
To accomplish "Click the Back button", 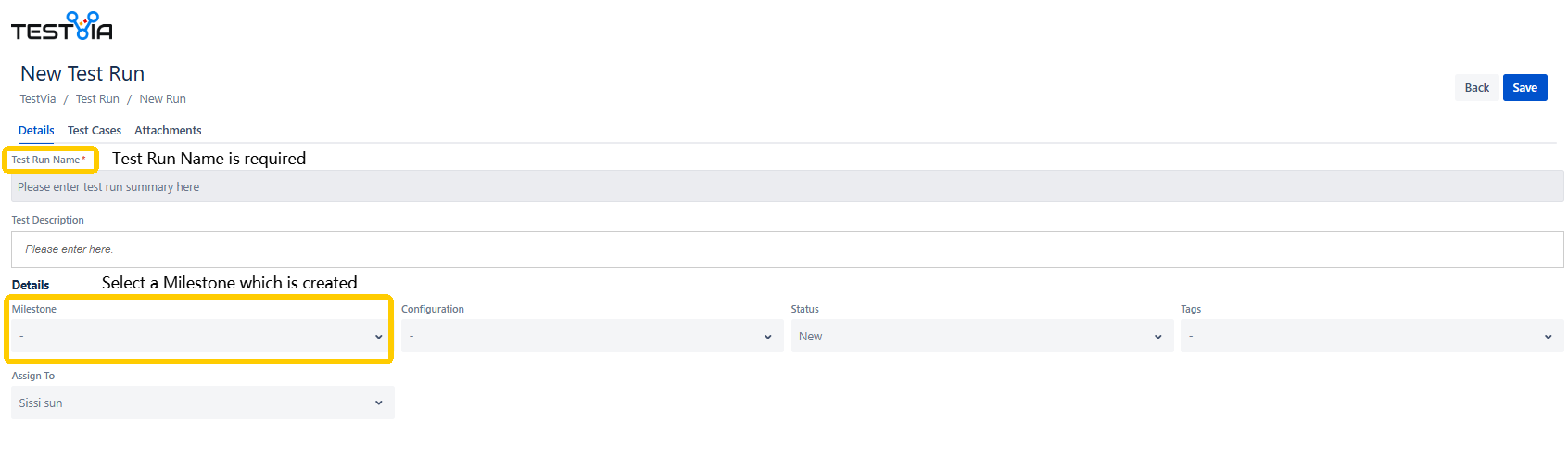I will click(x=1476, y=88).
